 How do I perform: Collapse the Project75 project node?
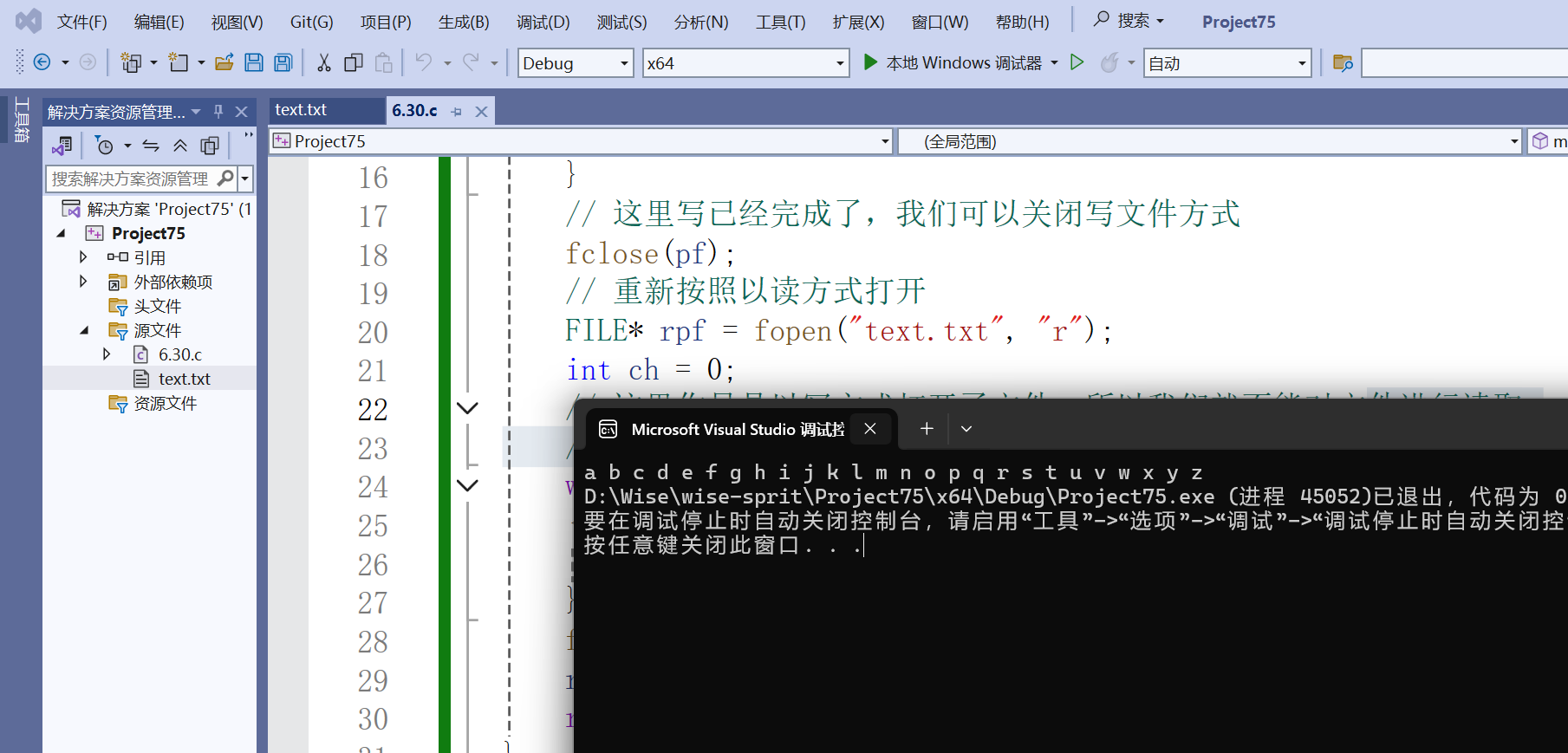(x=61, y=233)
